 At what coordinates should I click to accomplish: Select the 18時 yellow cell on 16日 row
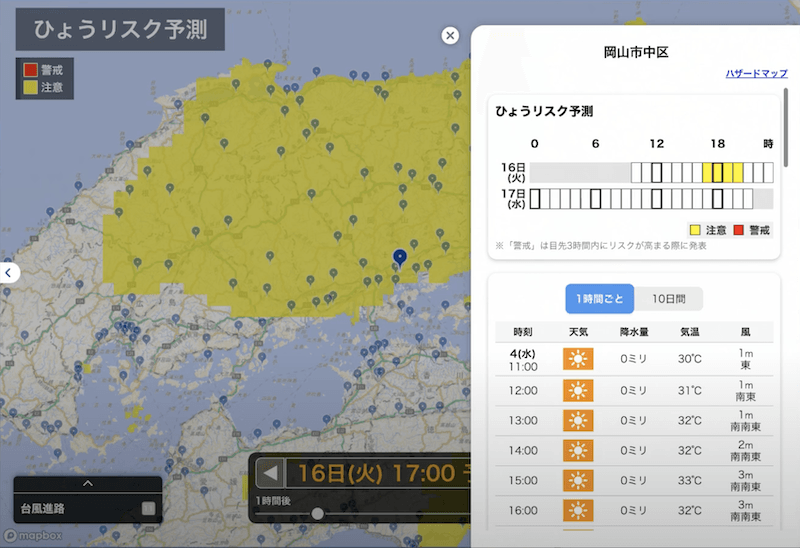717,172
